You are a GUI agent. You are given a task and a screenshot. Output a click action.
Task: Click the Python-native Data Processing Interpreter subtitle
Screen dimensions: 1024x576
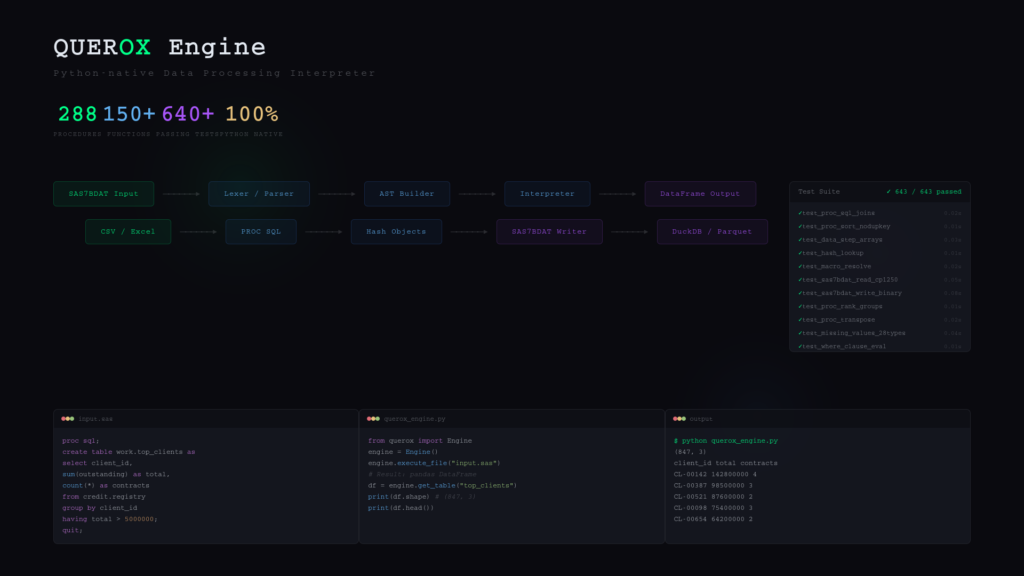click(x=214, y=73)
